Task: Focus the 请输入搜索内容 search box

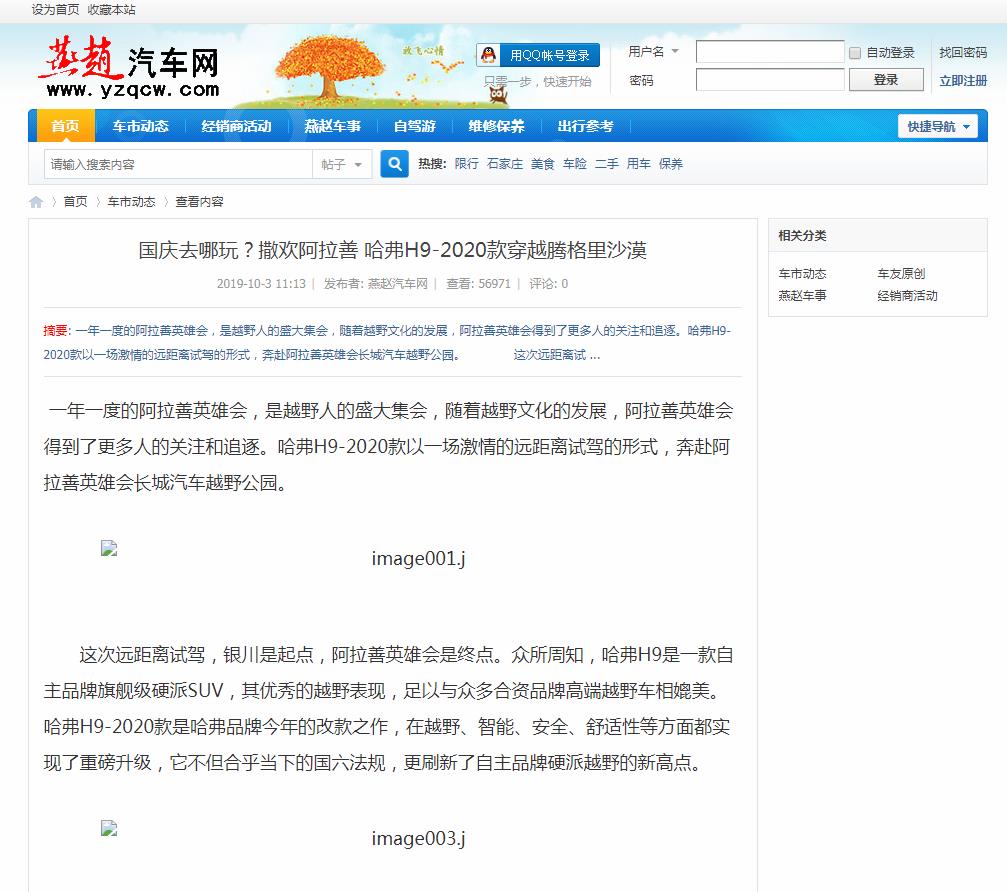Action: click(178, 164)
